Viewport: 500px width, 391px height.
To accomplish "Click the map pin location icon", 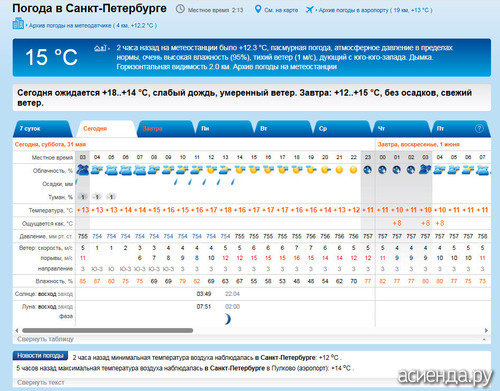I will point(258,9).
